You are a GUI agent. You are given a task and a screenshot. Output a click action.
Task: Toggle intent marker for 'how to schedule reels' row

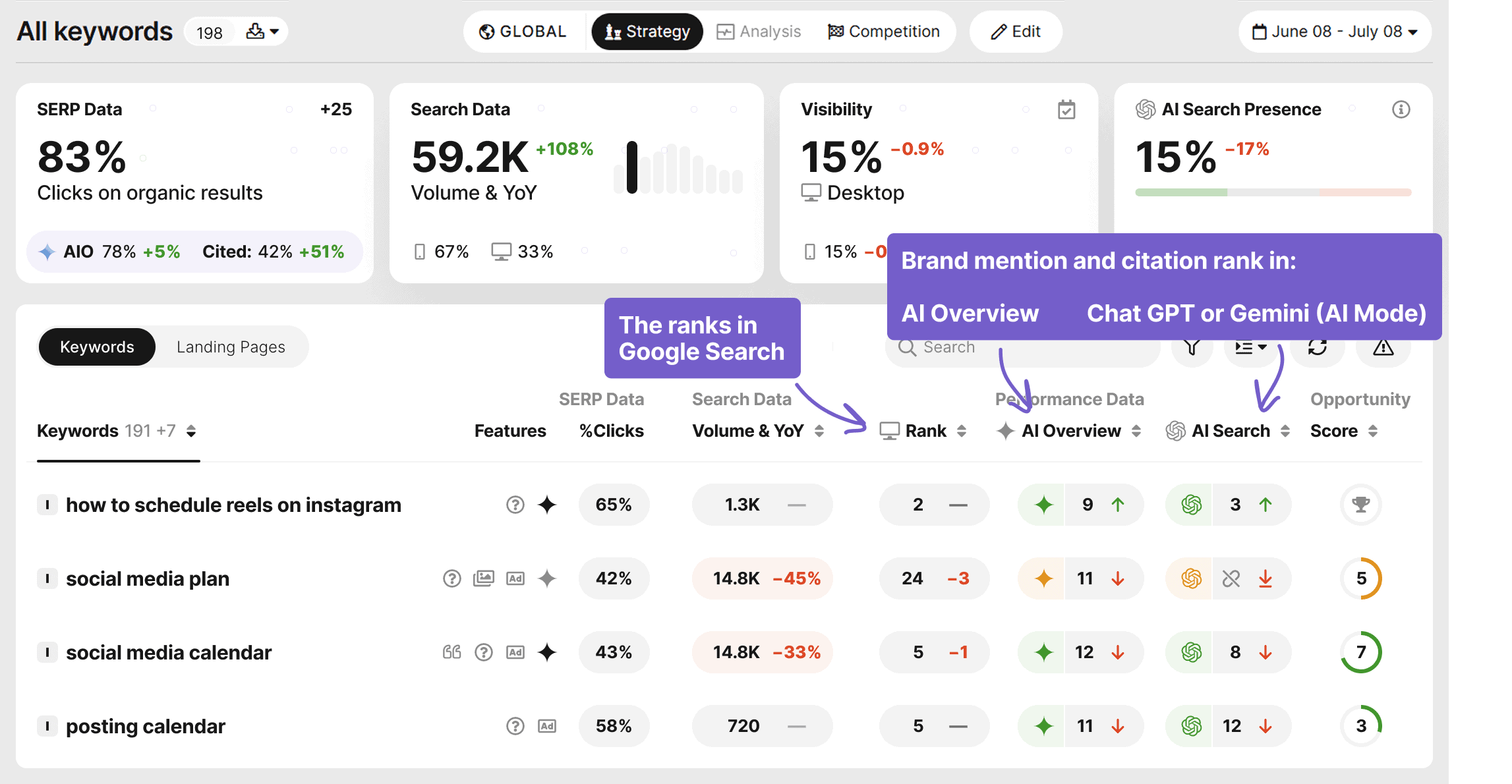(47, 505)
